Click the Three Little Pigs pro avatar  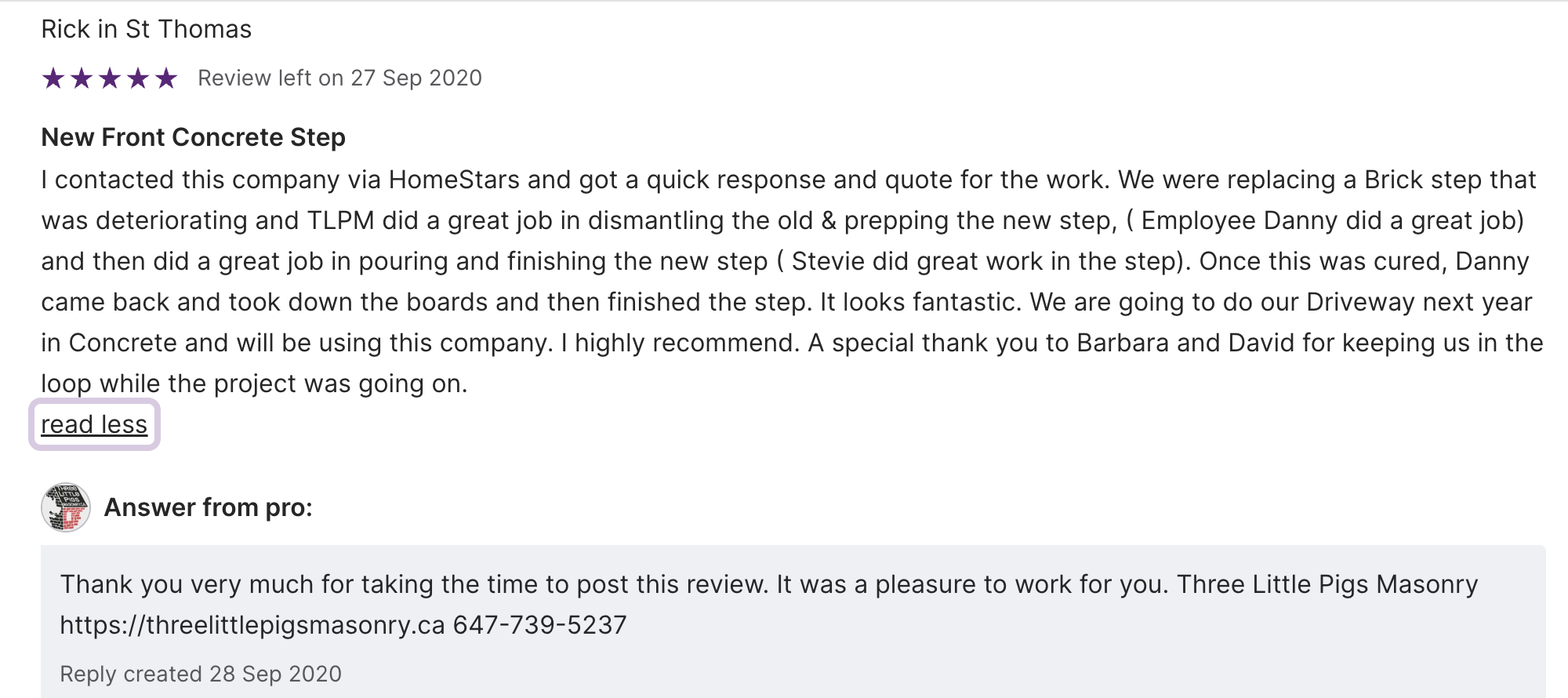pos(66,507)
